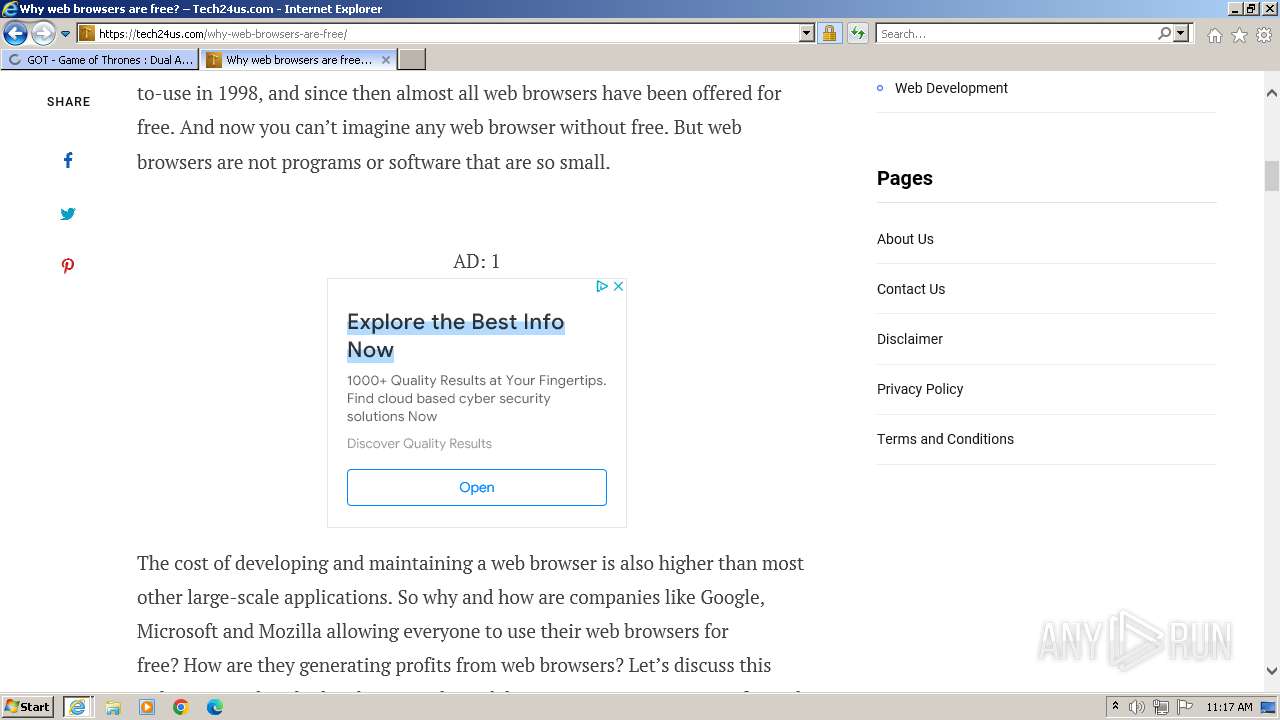Screen dimensions: 1280x720
Task: View the security report lock icon
Action: [x=829, y=33]
